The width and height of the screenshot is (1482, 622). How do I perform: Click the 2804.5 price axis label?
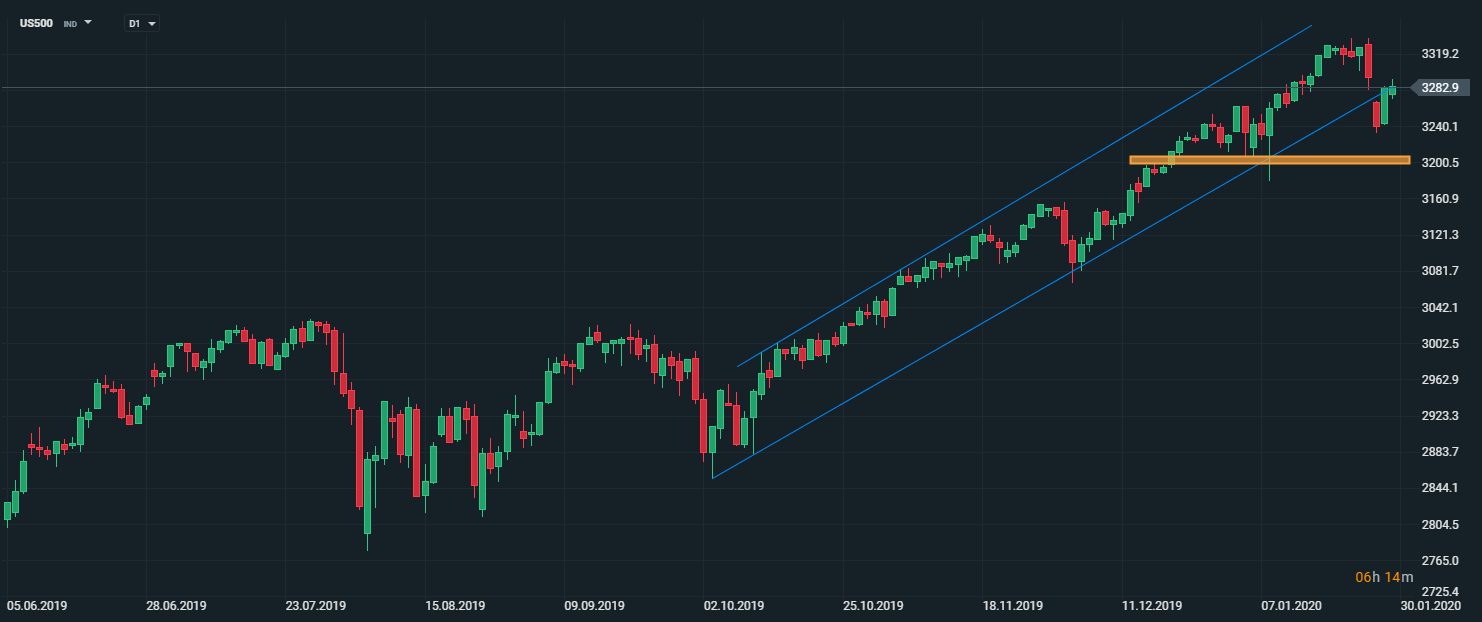[1438, 525]
